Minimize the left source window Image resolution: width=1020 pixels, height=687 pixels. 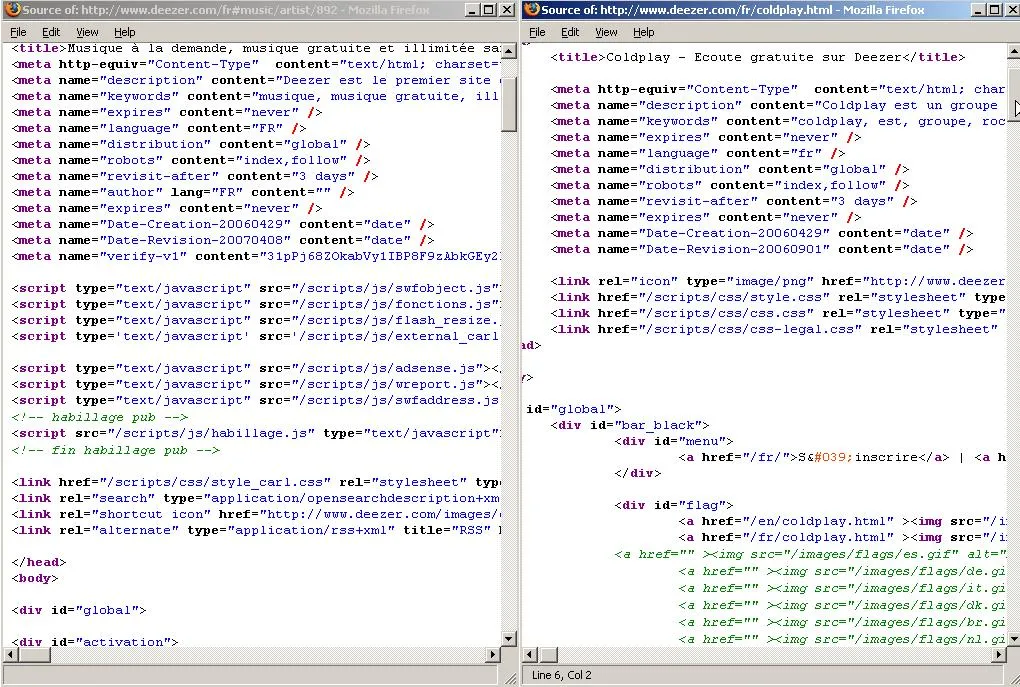[473, 10]
